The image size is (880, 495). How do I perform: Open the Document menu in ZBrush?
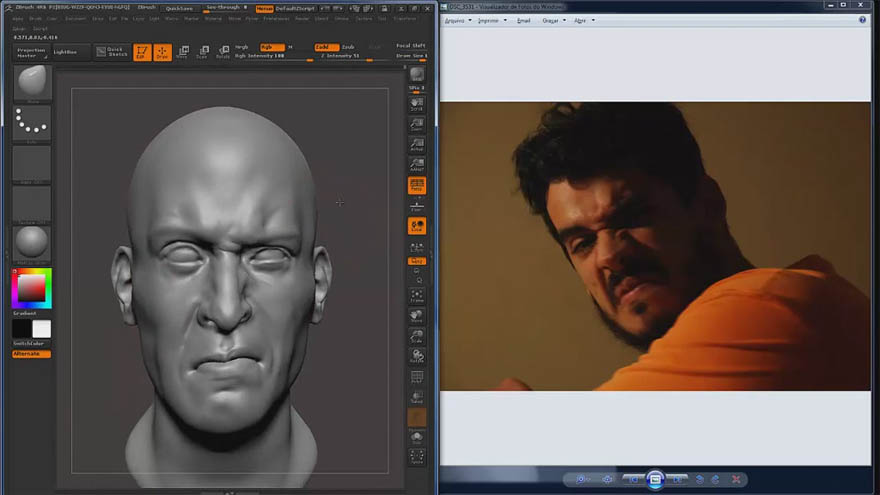coord(75,19)
